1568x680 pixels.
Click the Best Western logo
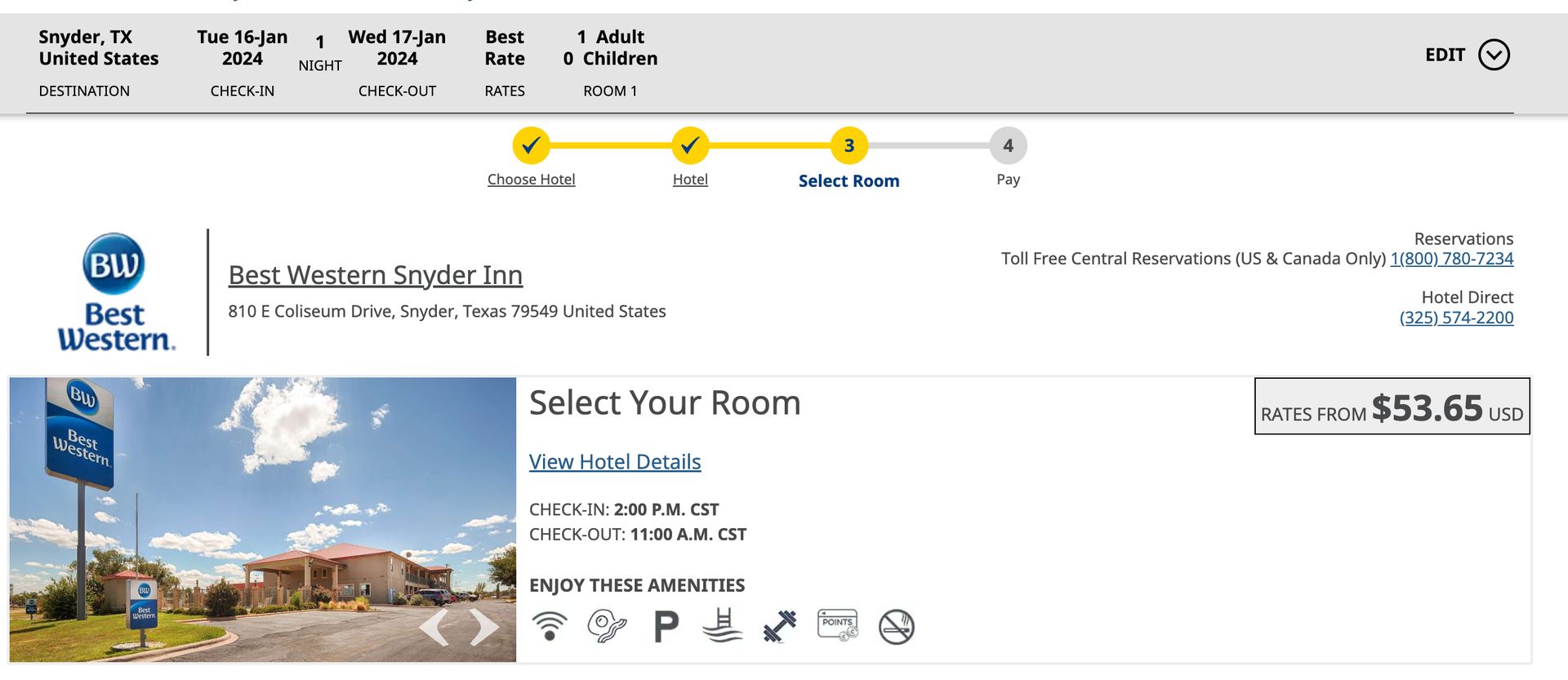coord(114,291)
